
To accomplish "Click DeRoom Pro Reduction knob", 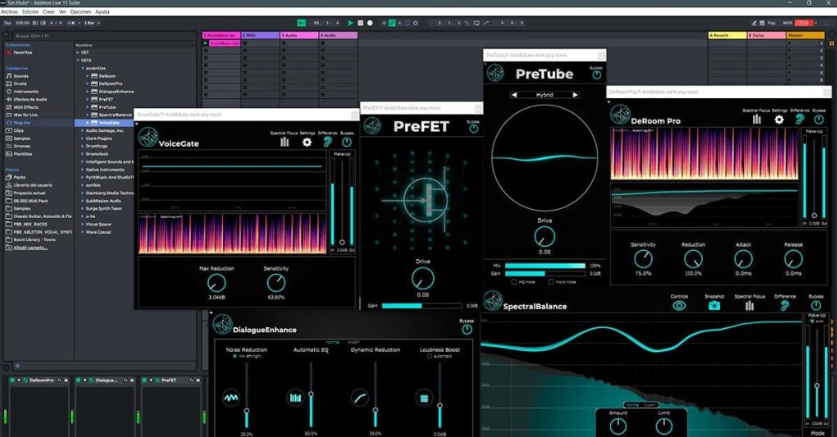I will tap(693, 259).
